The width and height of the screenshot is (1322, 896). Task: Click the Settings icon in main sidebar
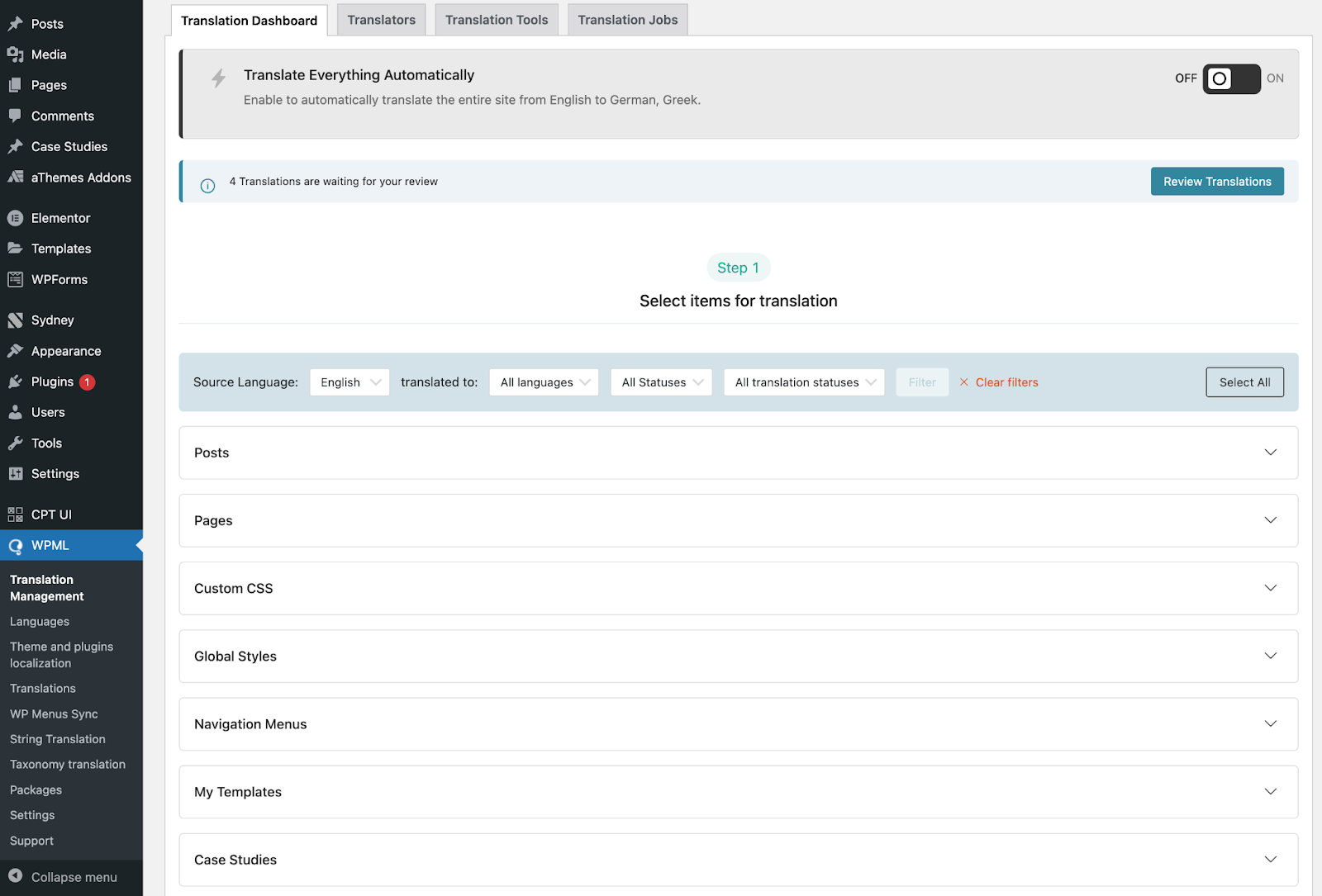(x=15, y=473)
